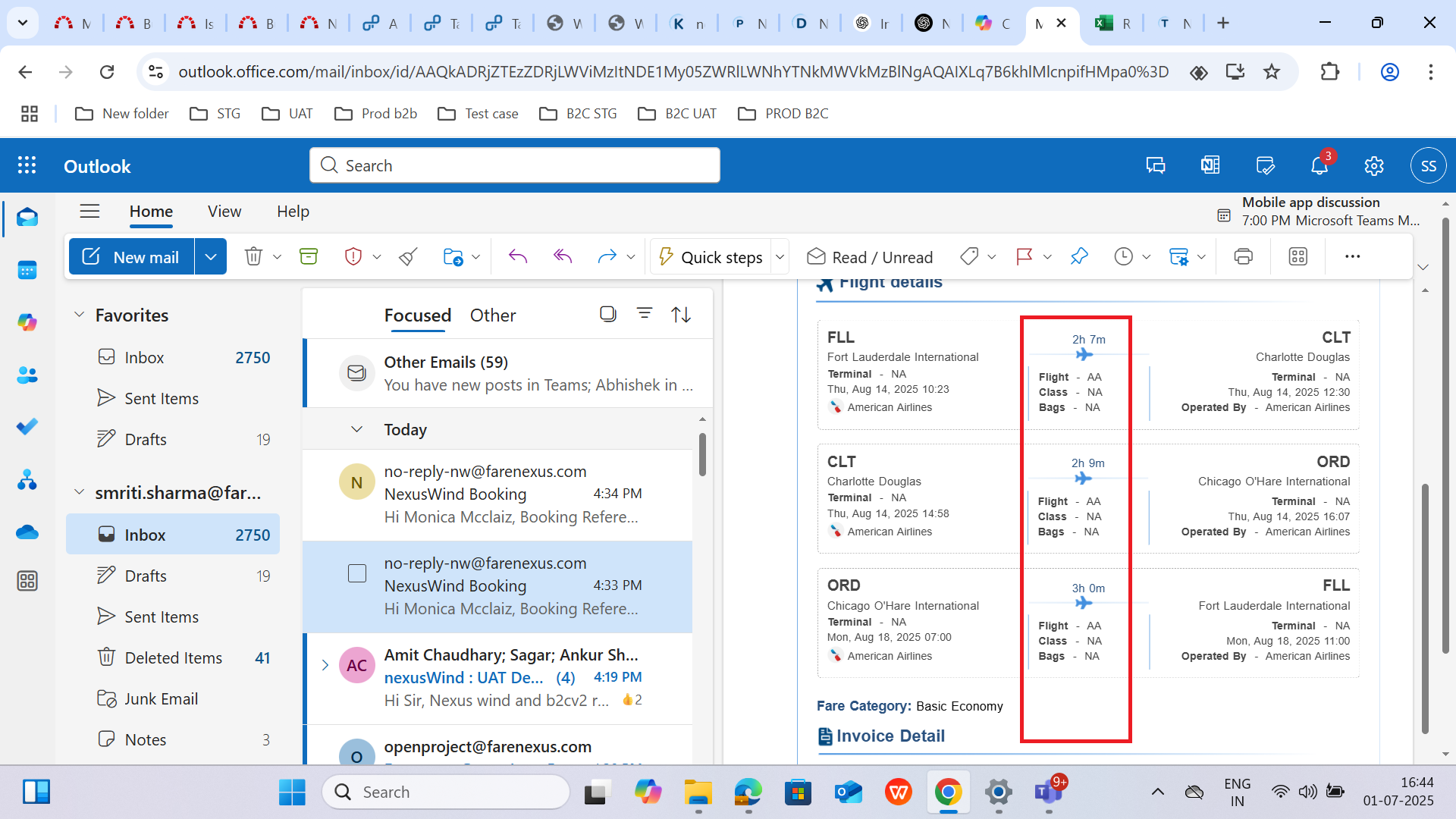
Task: Open the Junk Email folder
Action: 173,698
